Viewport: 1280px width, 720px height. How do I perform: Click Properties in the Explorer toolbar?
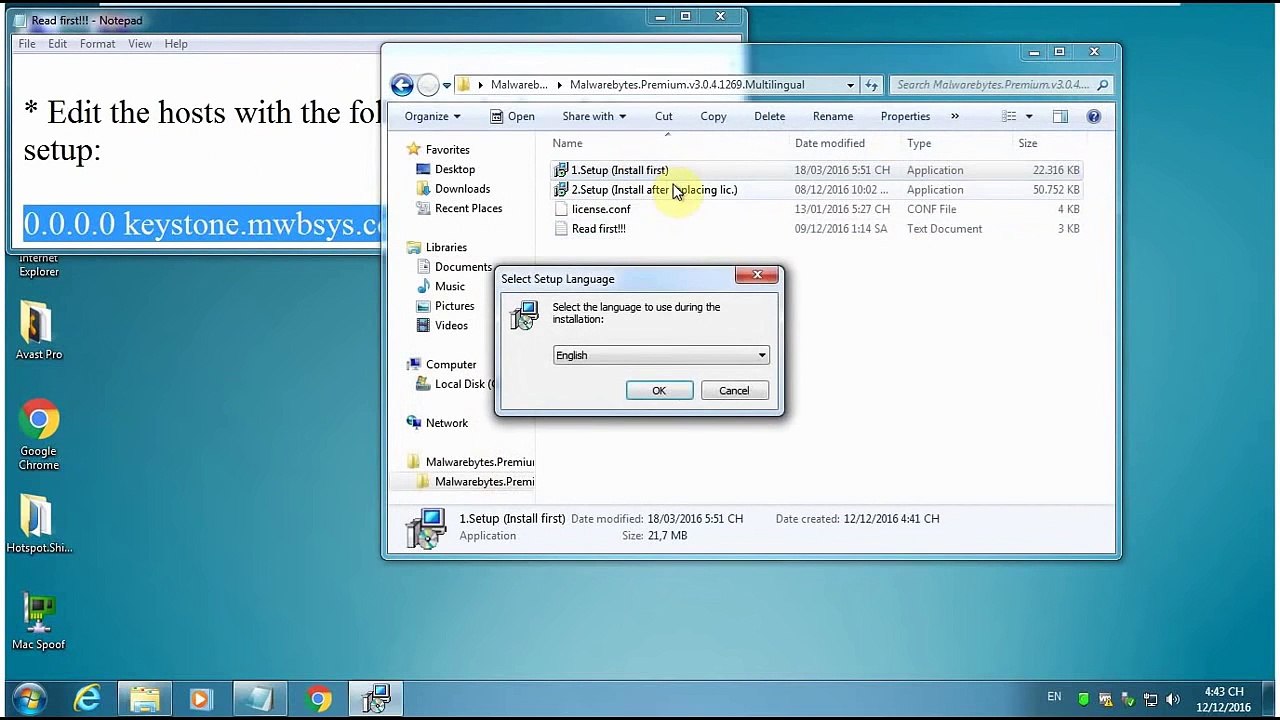point(905,116)
